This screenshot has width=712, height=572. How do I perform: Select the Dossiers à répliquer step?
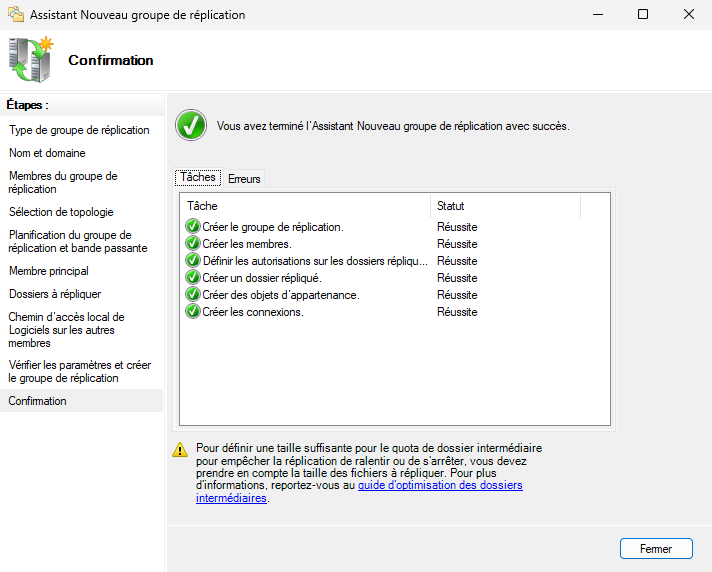click(x=55, y=294)
